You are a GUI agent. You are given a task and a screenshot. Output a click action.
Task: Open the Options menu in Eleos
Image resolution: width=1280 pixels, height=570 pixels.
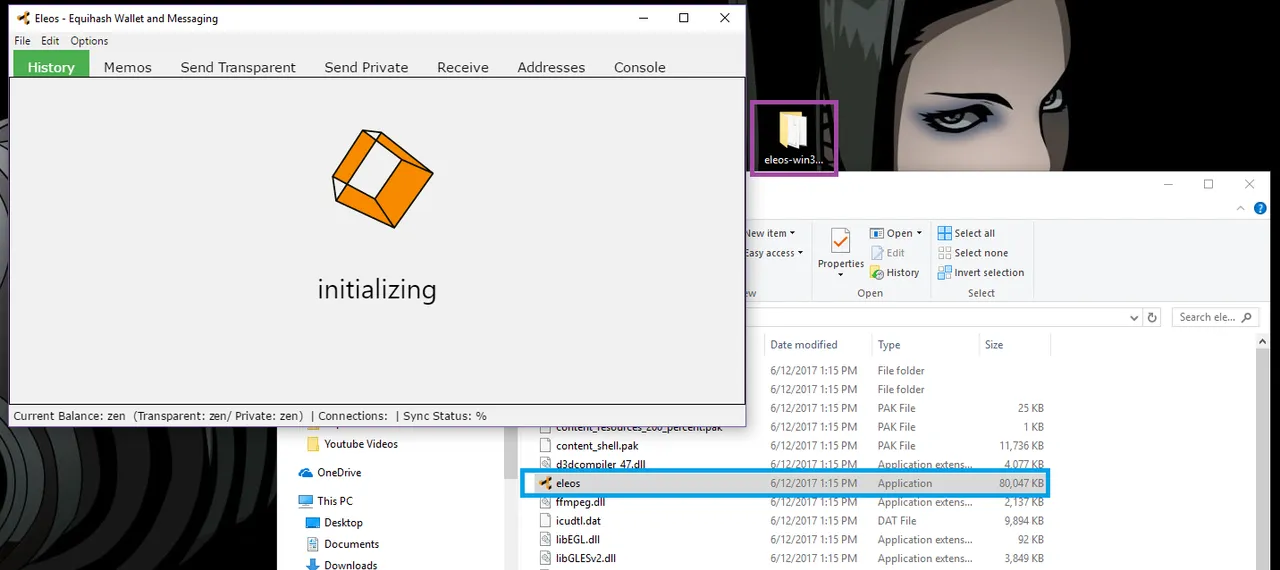click(89, 41)
